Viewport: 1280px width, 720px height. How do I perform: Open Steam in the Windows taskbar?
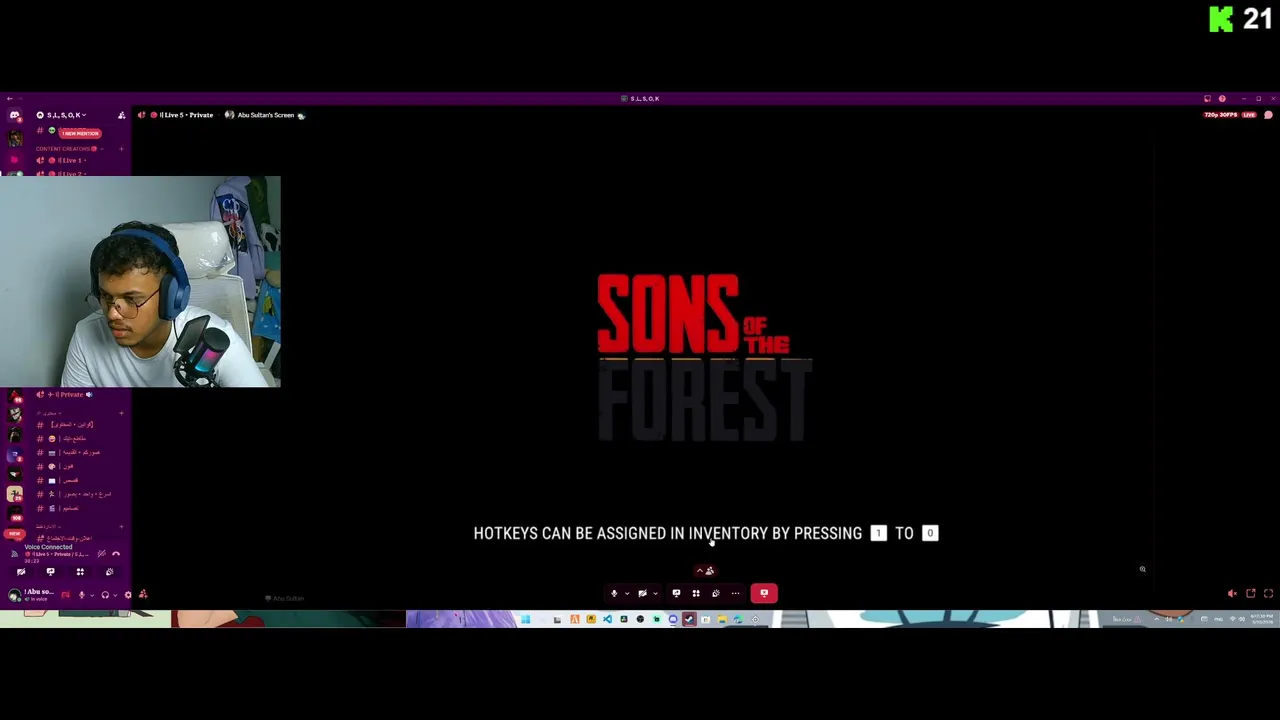689,619
